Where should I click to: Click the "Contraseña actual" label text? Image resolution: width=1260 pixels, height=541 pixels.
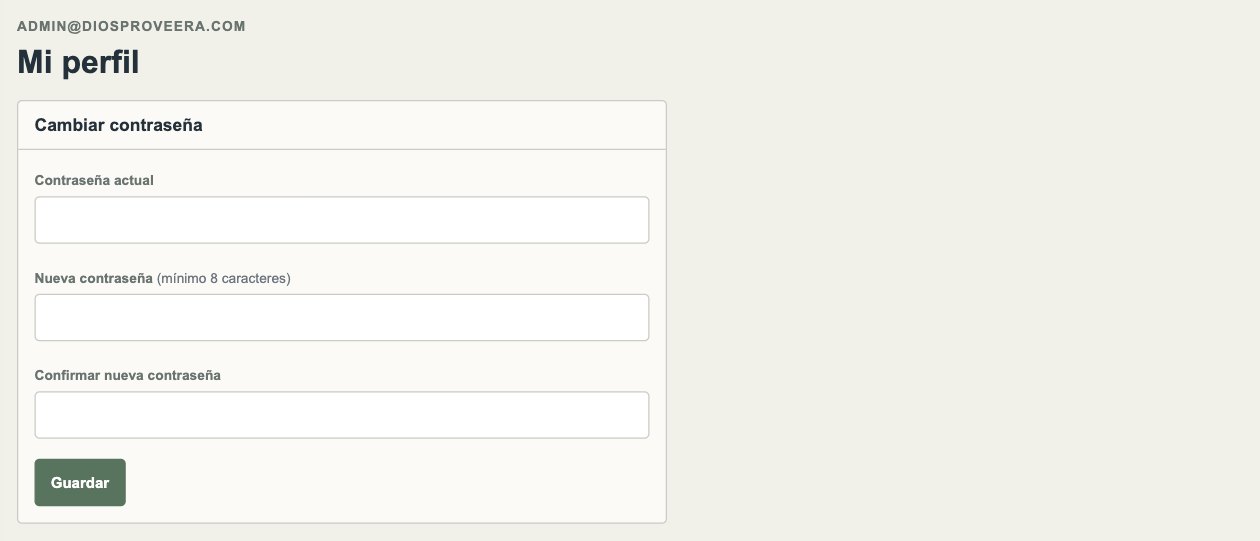pyautogui.click(x=94, y=181)
